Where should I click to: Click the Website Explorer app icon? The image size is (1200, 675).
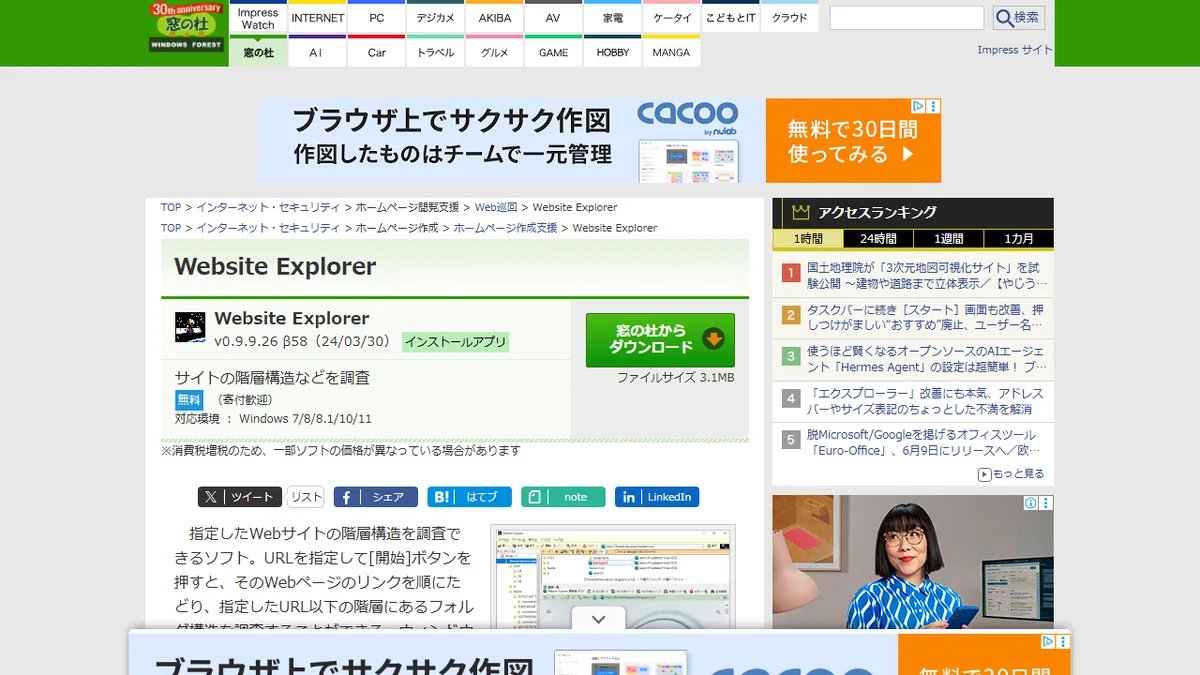(x=190, y=327)
